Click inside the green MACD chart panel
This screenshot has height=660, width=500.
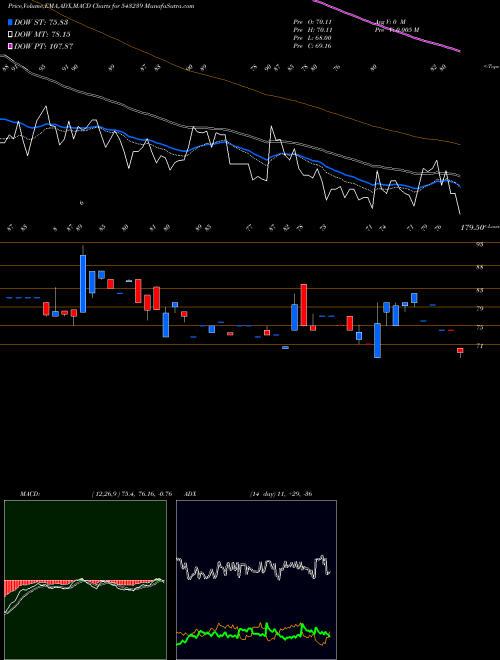tap(85, 580)
